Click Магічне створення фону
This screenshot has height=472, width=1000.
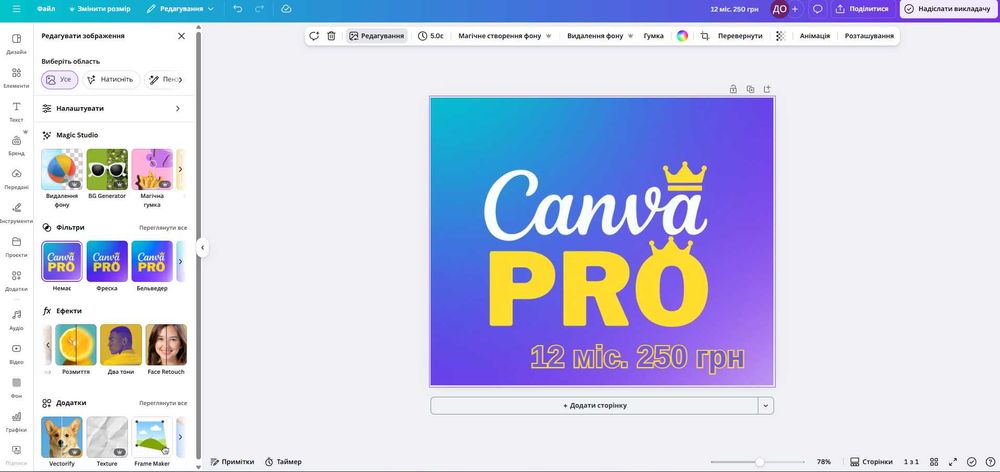pyautogui.click(x=504, y=36)
